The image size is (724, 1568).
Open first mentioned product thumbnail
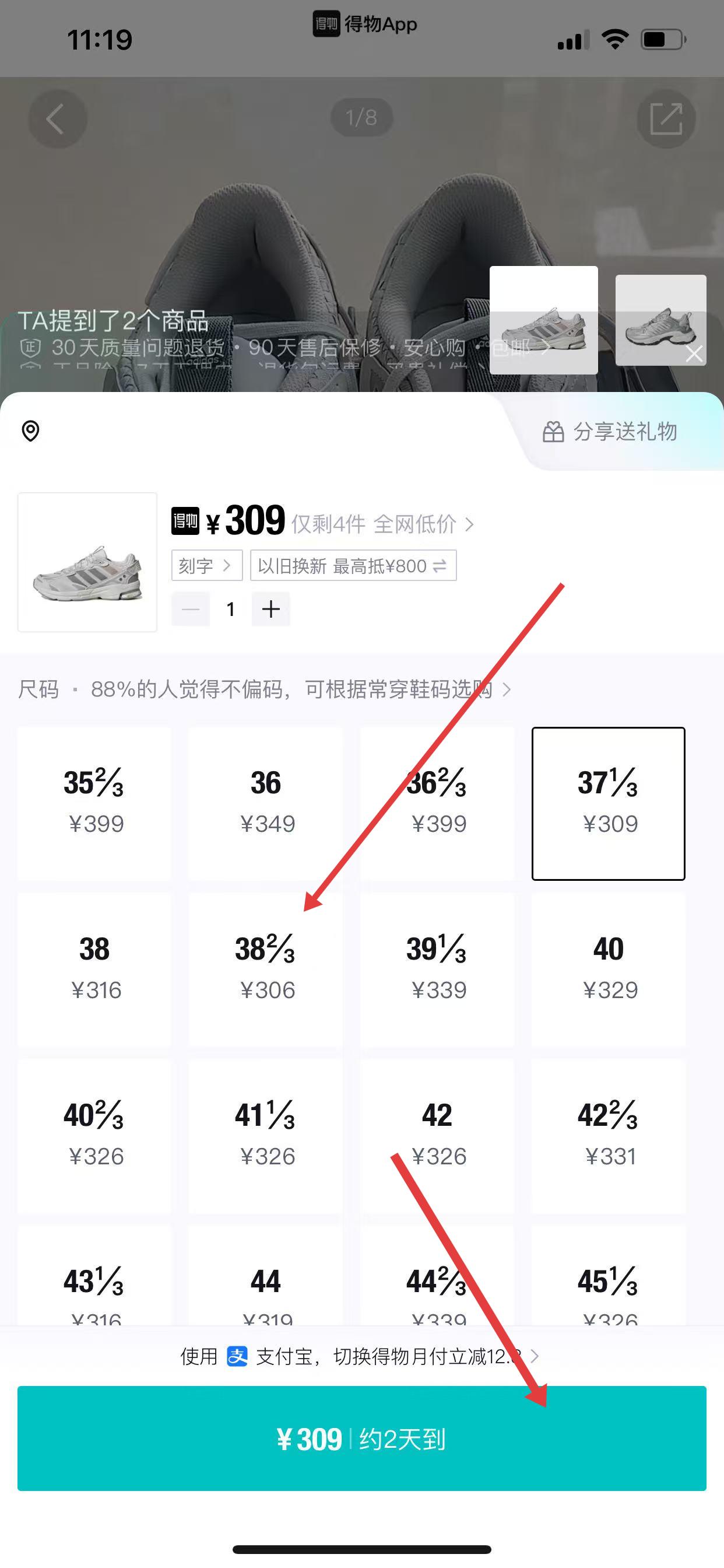tap(543, 320)
